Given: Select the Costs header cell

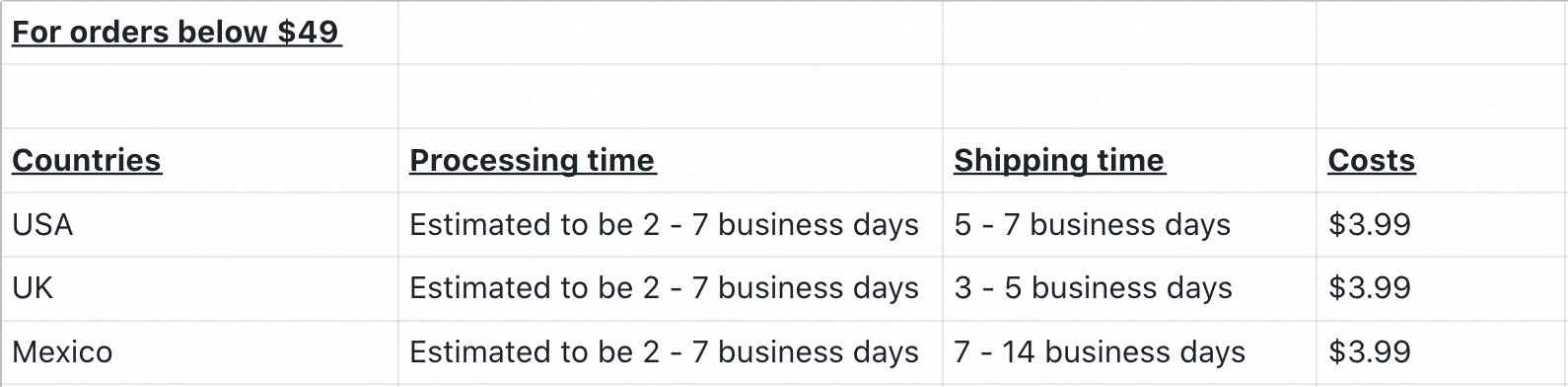Looking at the screenshot, I should (1442, 160).
